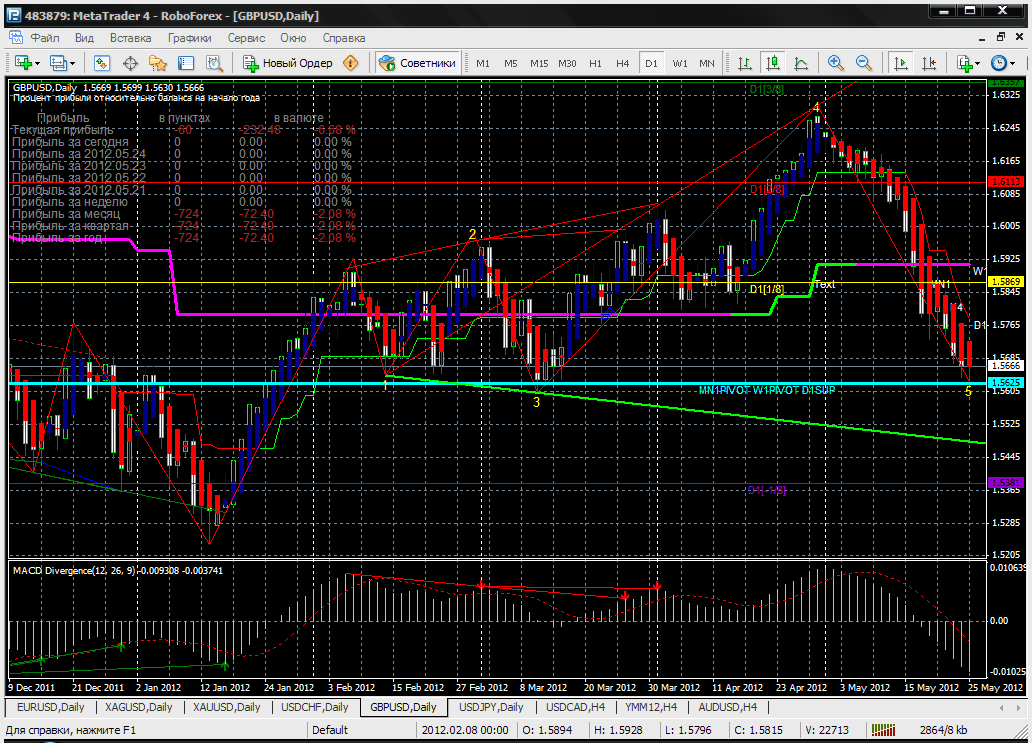The height and width of the screenshot is (743, 1032).
Task: Select the M5 timeframe
Action: coord(511,63)
